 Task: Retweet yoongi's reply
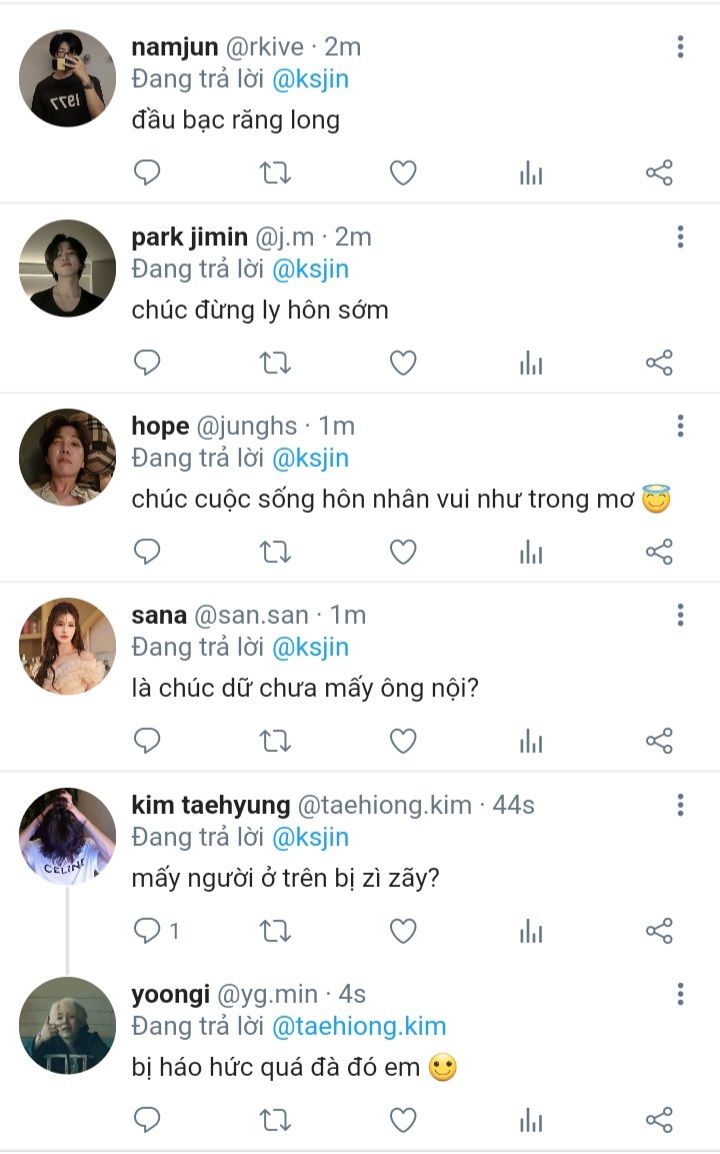pyautogui.click(x=275, y=1120)
